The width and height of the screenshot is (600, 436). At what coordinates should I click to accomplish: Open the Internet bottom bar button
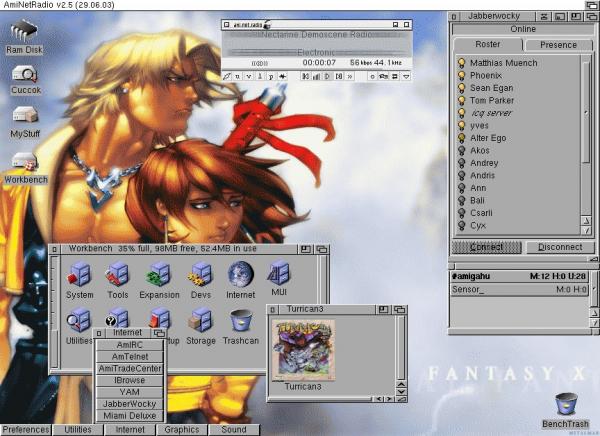(130, 429)
